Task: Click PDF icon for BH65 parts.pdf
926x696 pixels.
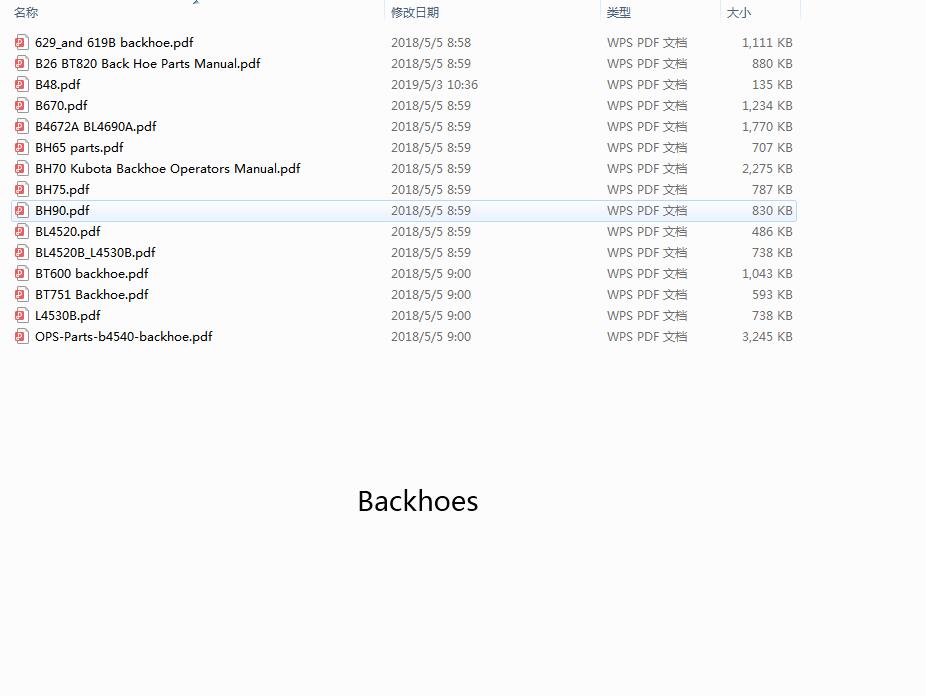Action: (x=22, y=148)
